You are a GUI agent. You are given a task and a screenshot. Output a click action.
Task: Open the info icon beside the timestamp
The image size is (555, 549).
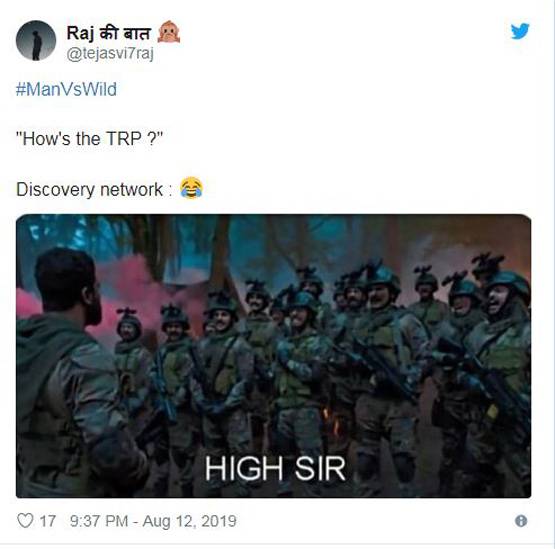521,521
